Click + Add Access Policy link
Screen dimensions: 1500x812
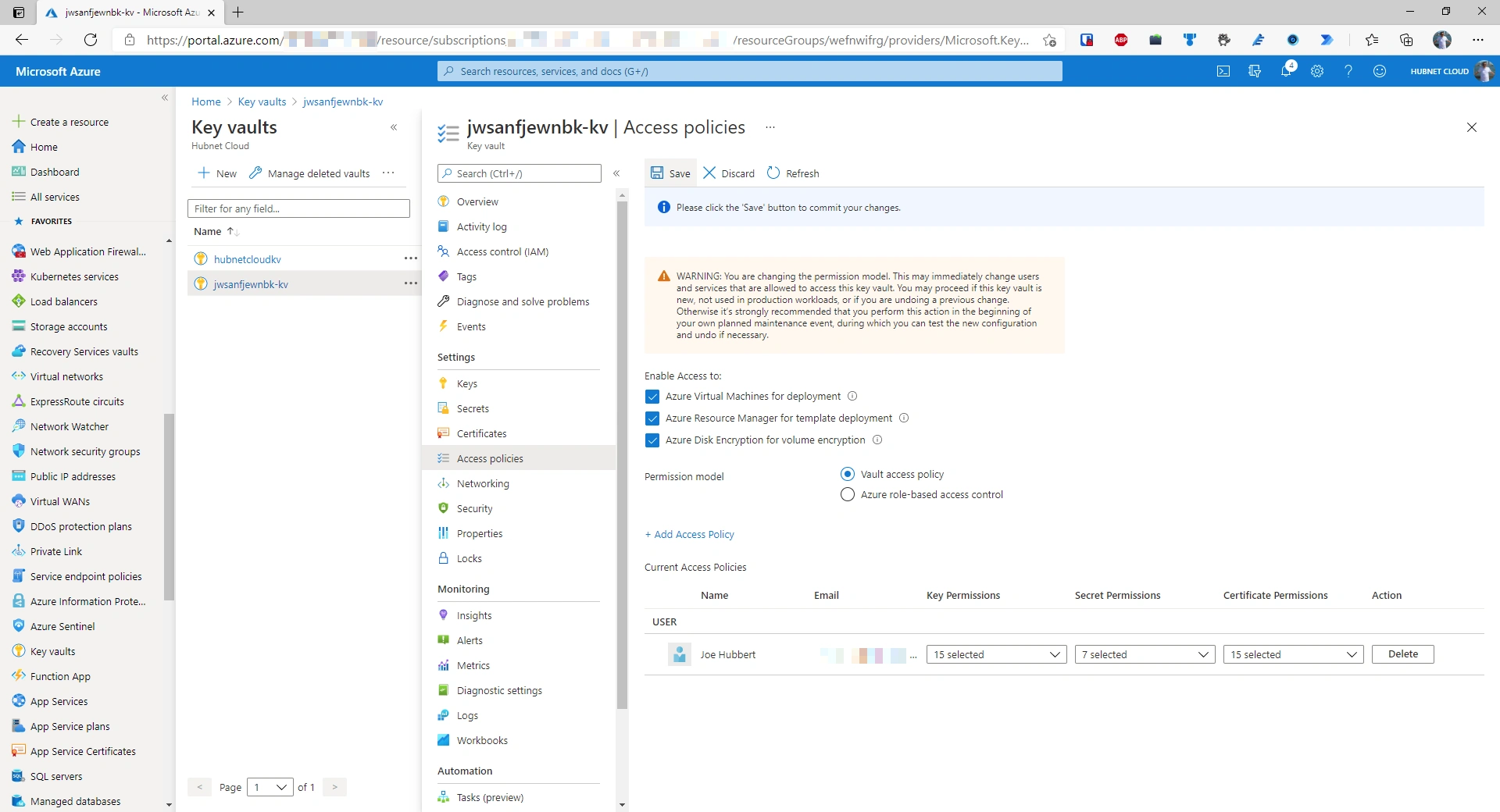689,534
